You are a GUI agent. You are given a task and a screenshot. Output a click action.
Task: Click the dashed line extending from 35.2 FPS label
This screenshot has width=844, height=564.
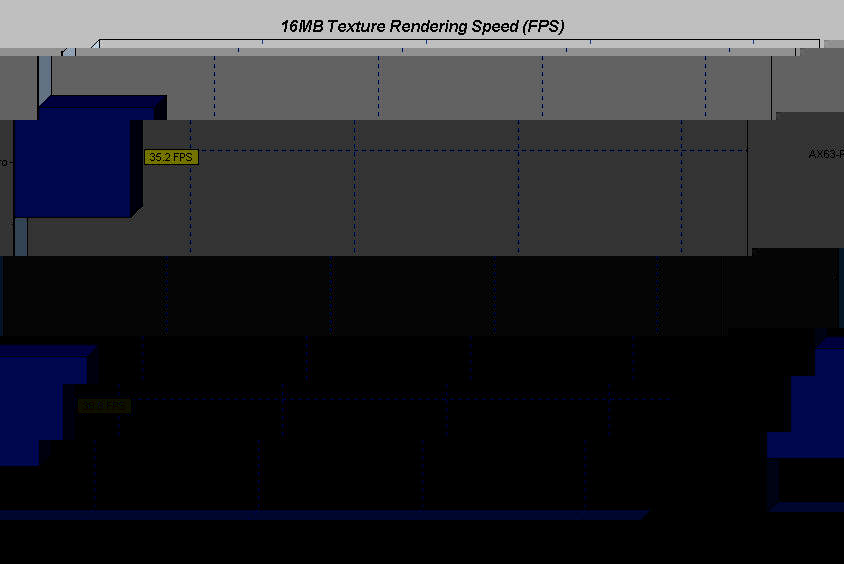tap(450, 150)
